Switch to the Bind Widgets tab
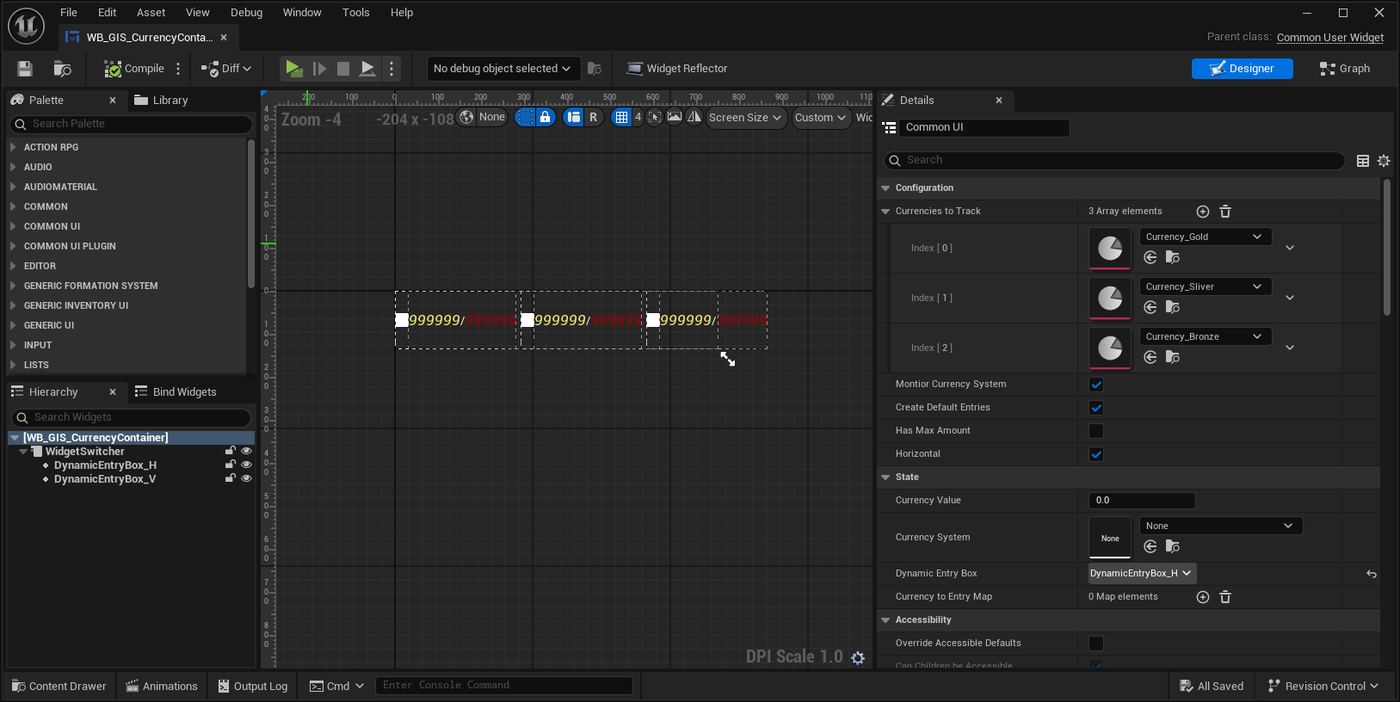This screenshot has height=702, width=1400. [x=175, y=392]
